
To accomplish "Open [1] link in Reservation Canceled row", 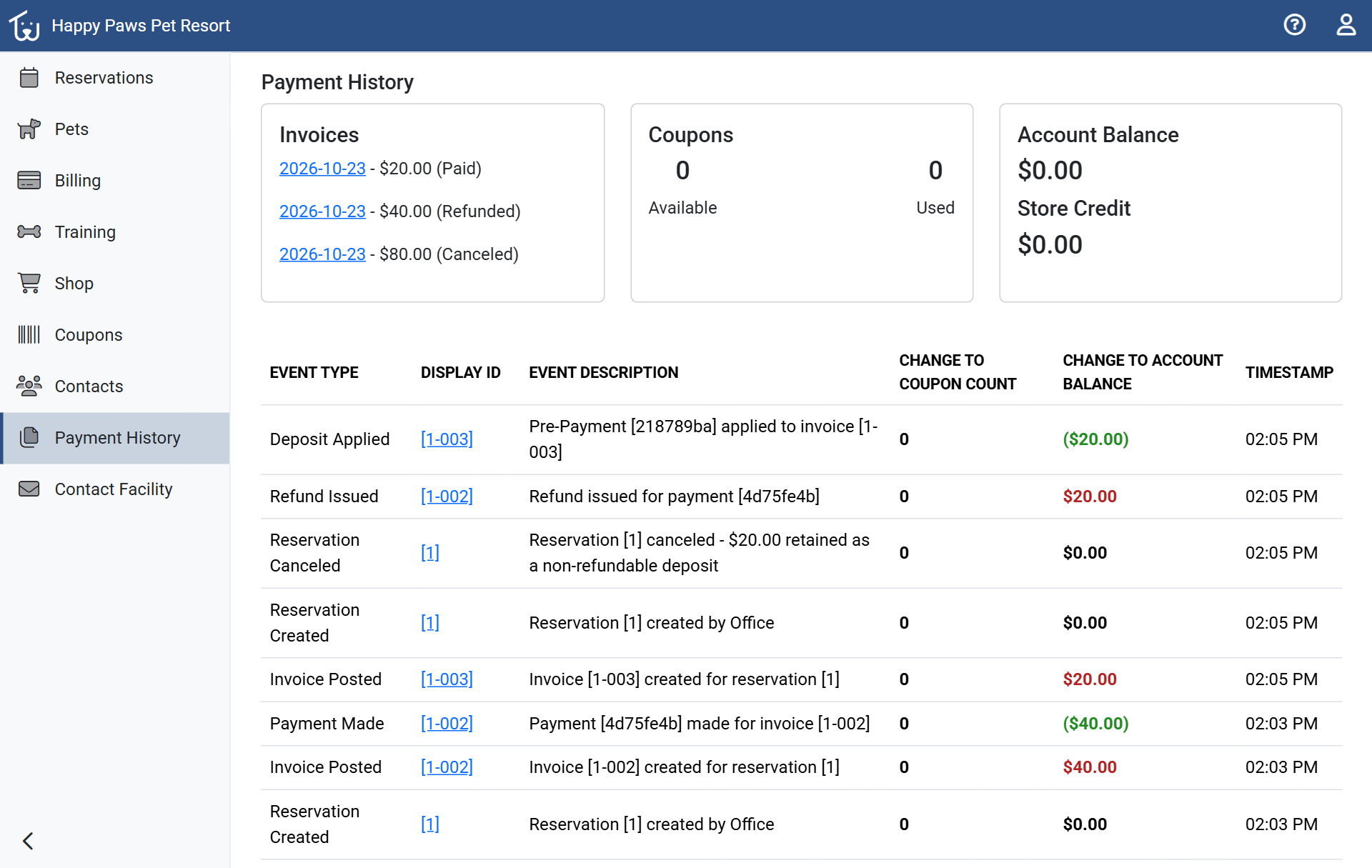I will coord(430,553).
